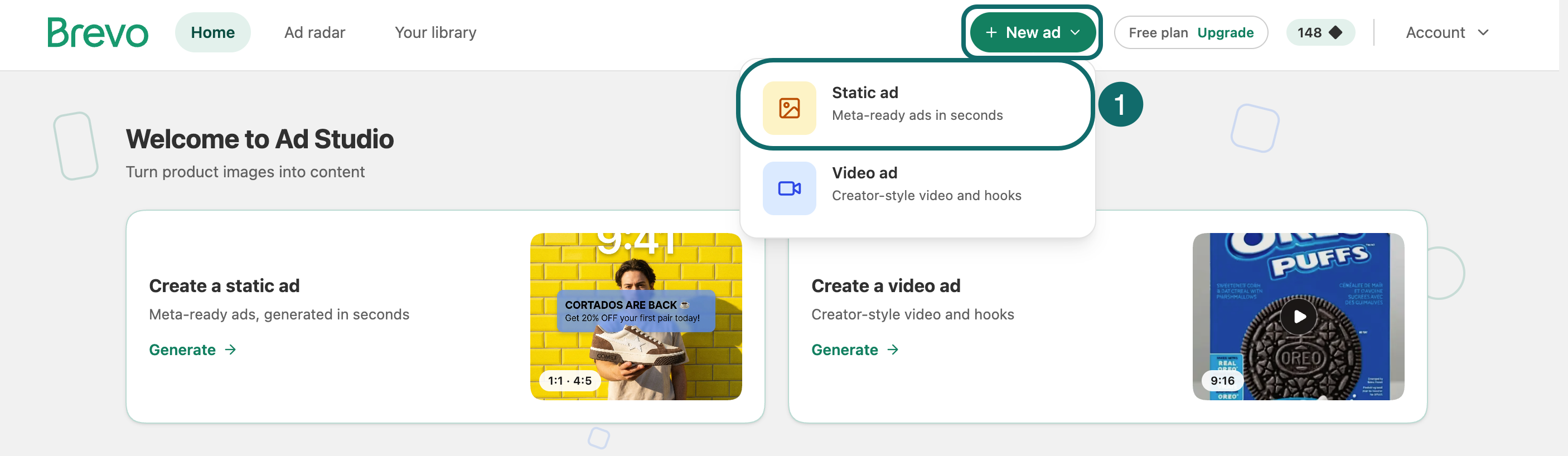The height and width of the screenshot is (456, 1568).
Task: Click the Video ad camera icon
Action: [789, 188]
